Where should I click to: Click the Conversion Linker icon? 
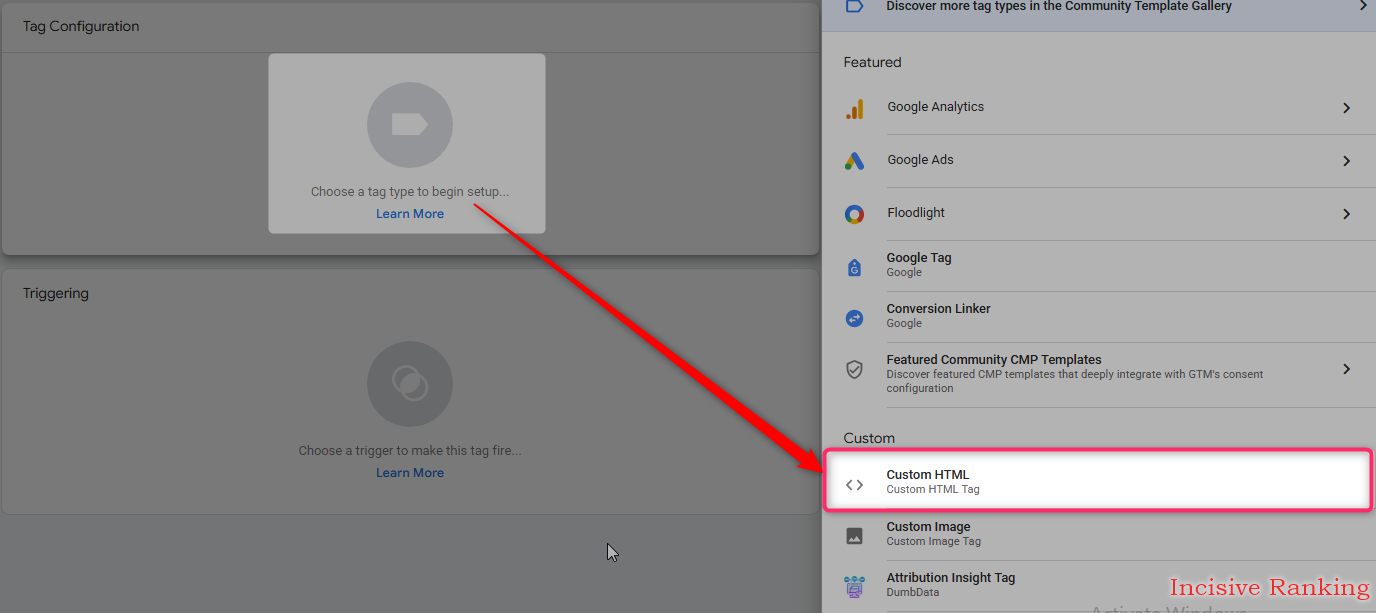tap(854, 318)
